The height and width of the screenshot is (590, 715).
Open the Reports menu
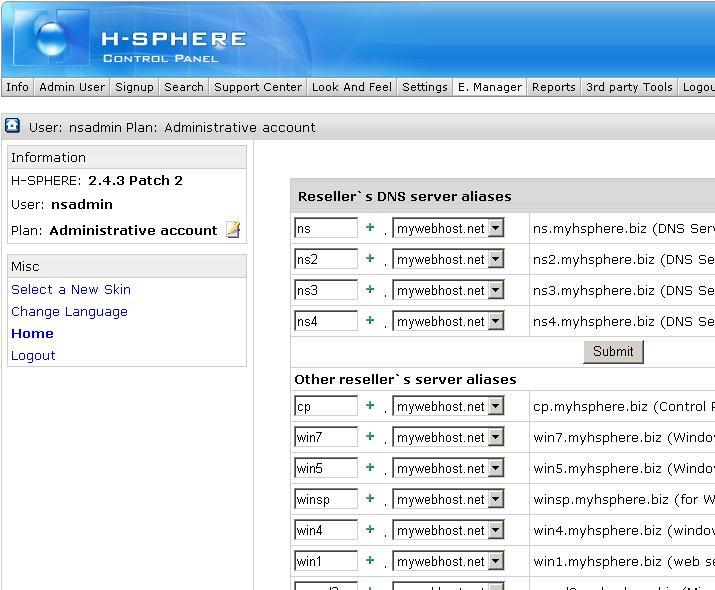pos(554,87)
